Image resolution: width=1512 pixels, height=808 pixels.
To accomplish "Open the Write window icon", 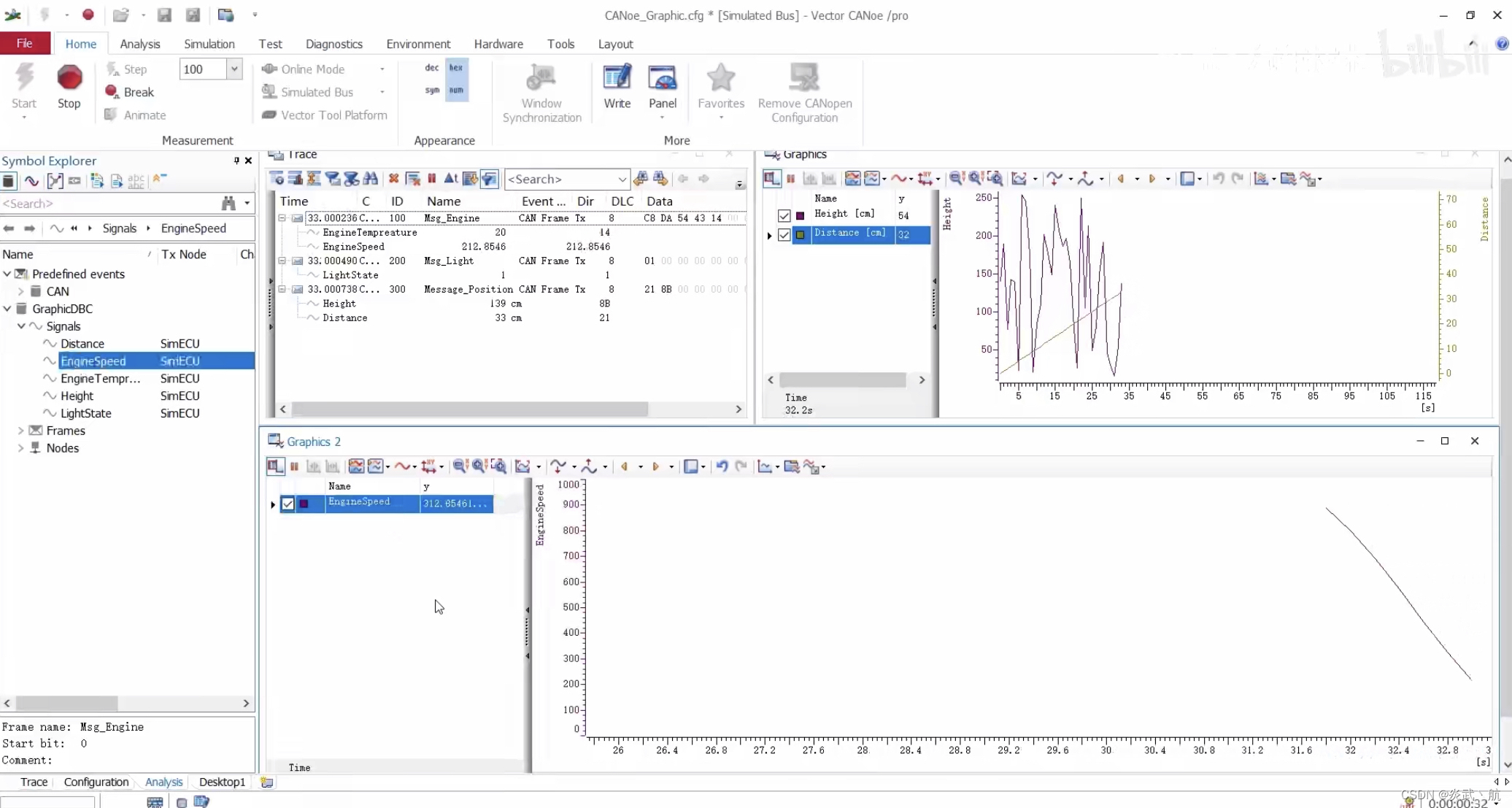I will point(617,78).
